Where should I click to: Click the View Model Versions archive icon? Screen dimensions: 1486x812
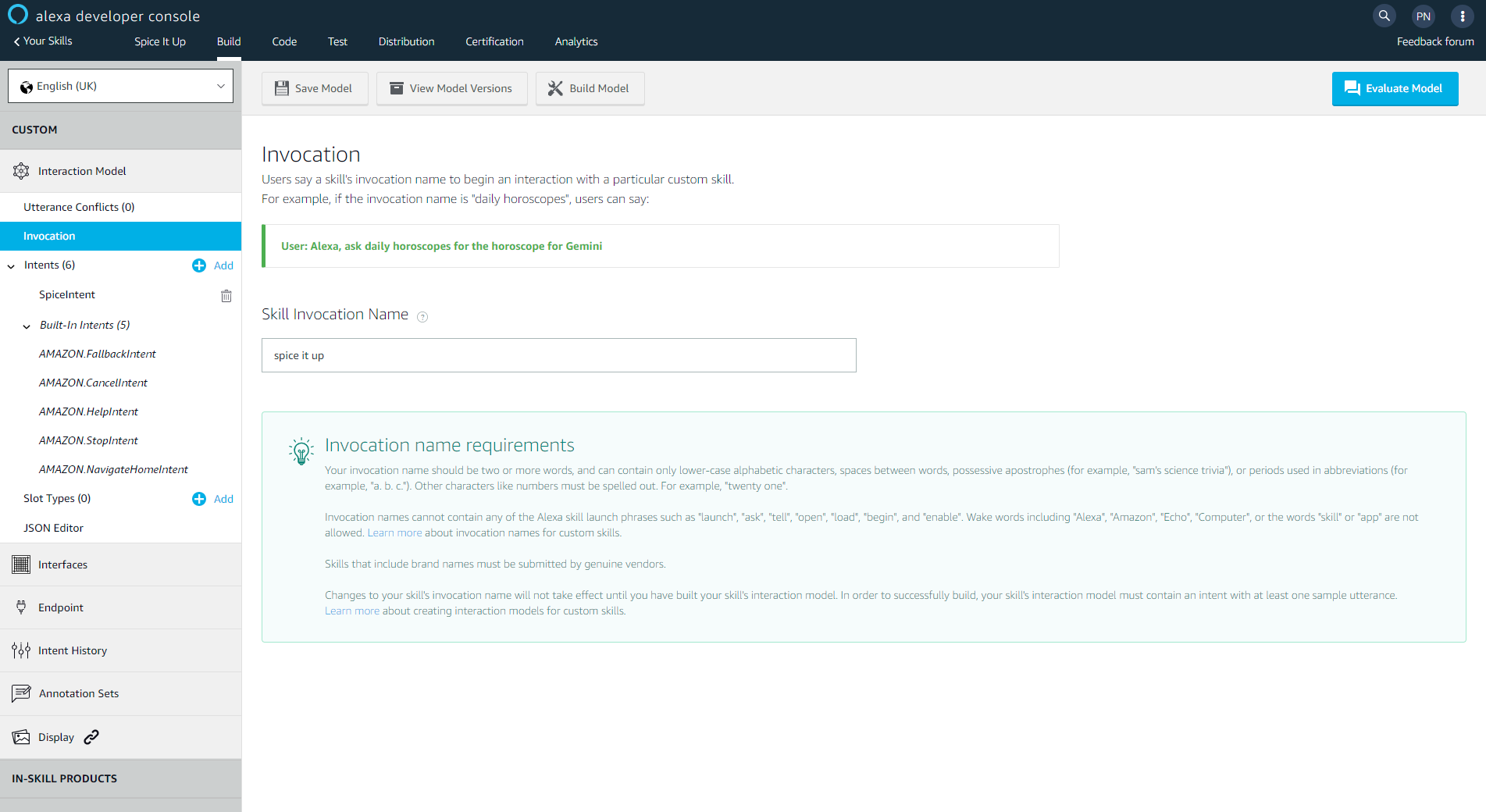click(397, 88)
